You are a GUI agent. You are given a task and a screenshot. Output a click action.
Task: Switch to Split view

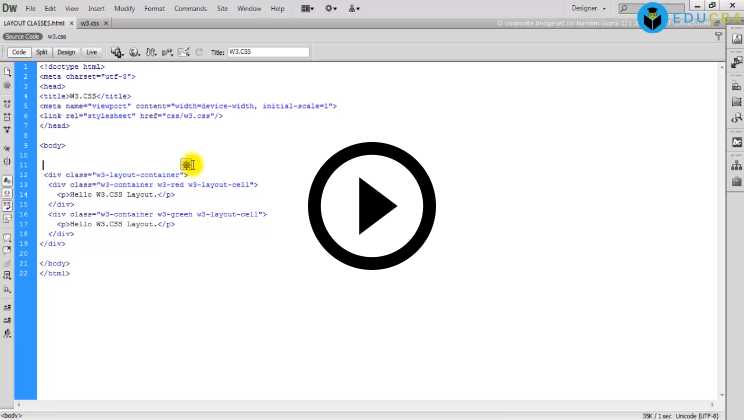pyautogui.click(x=41, y=52)
